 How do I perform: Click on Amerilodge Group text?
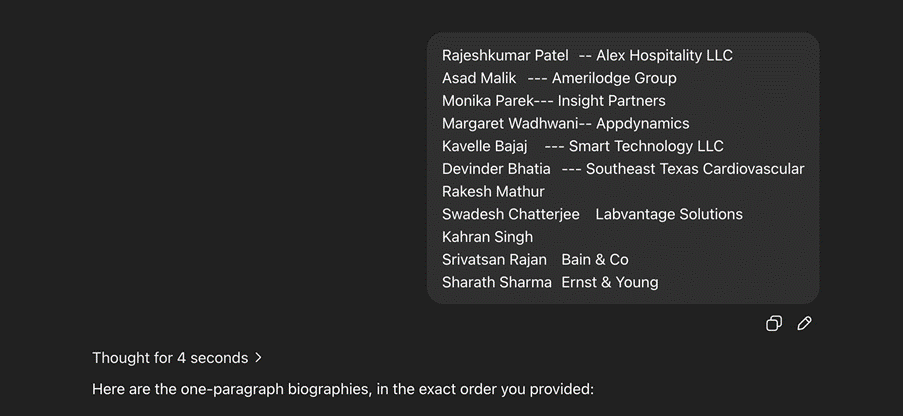click(614, 78)
